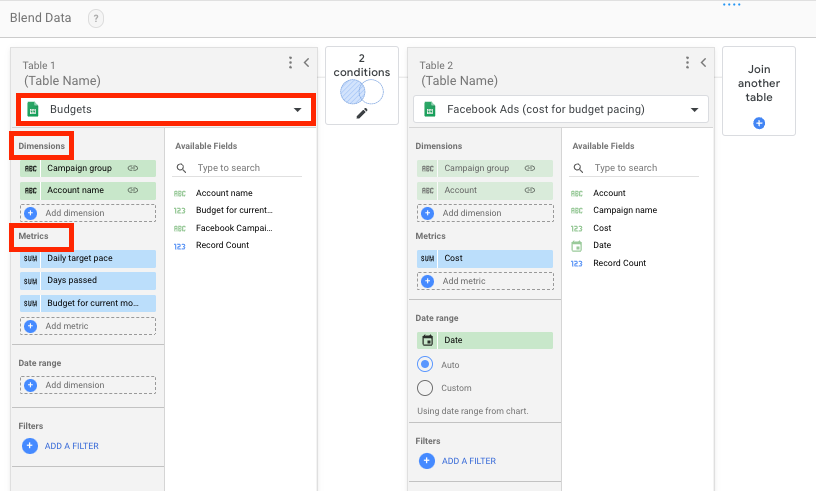
Task: Select the Custom date range option
Action: point(425,388)
